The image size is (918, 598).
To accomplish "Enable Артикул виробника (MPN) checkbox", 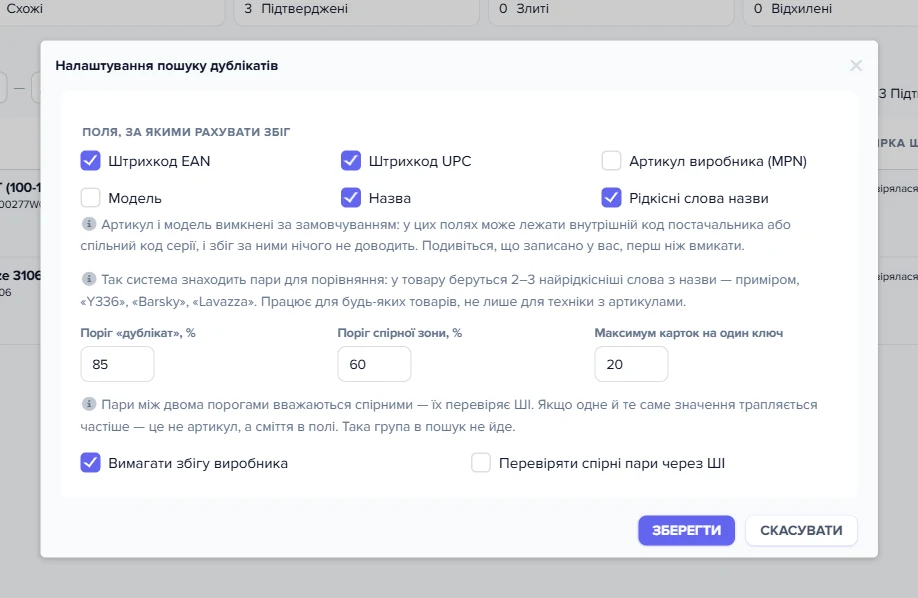I will point(611,160).
